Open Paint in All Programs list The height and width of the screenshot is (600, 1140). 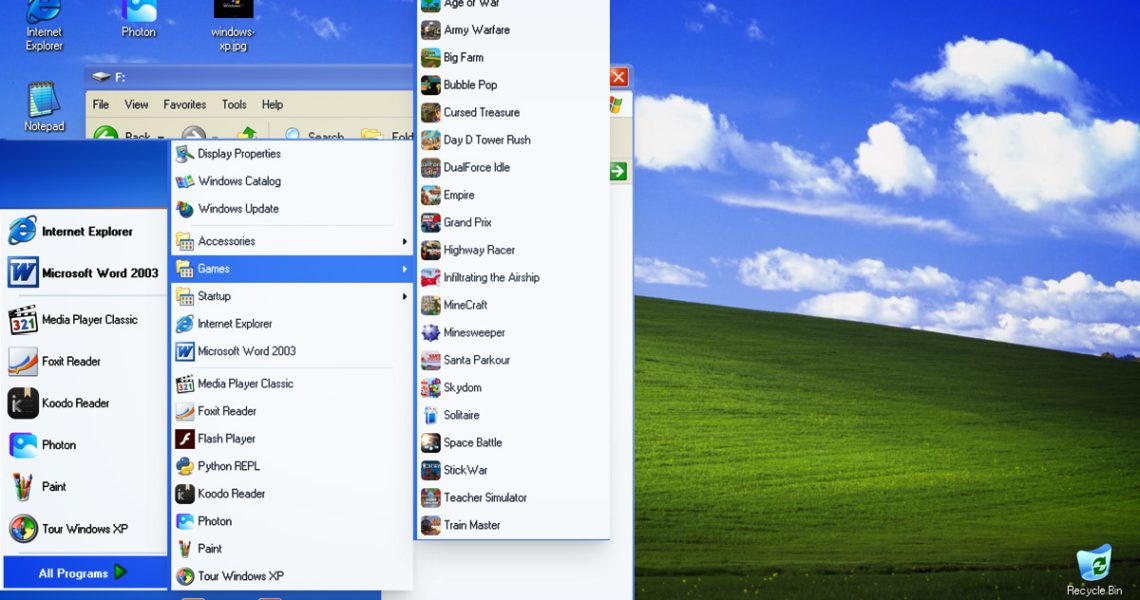[292, 549]
